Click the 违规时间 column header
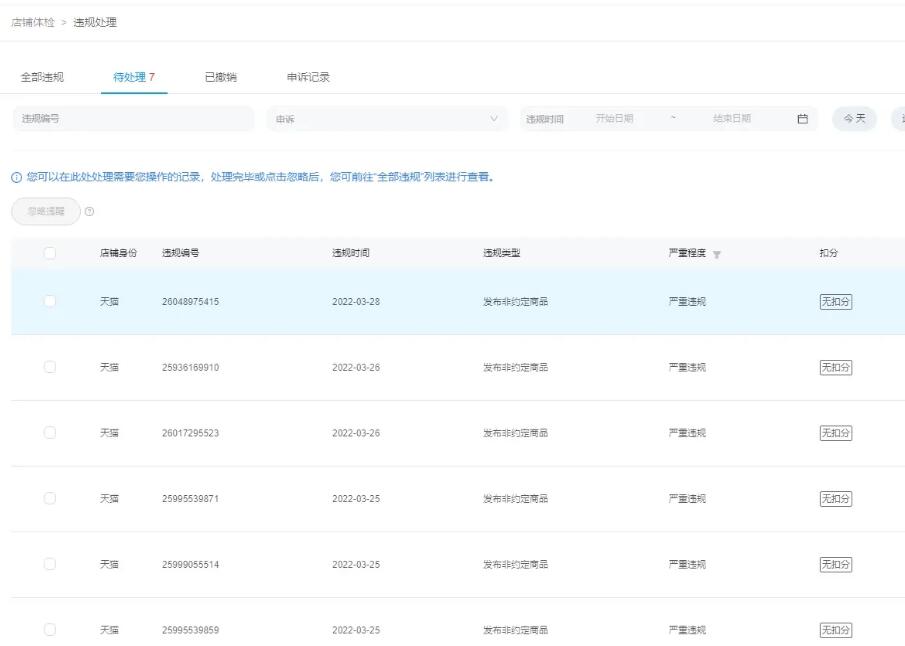Image resolution: width=905 pixels, height=646 pixels. tap(351, 253)
